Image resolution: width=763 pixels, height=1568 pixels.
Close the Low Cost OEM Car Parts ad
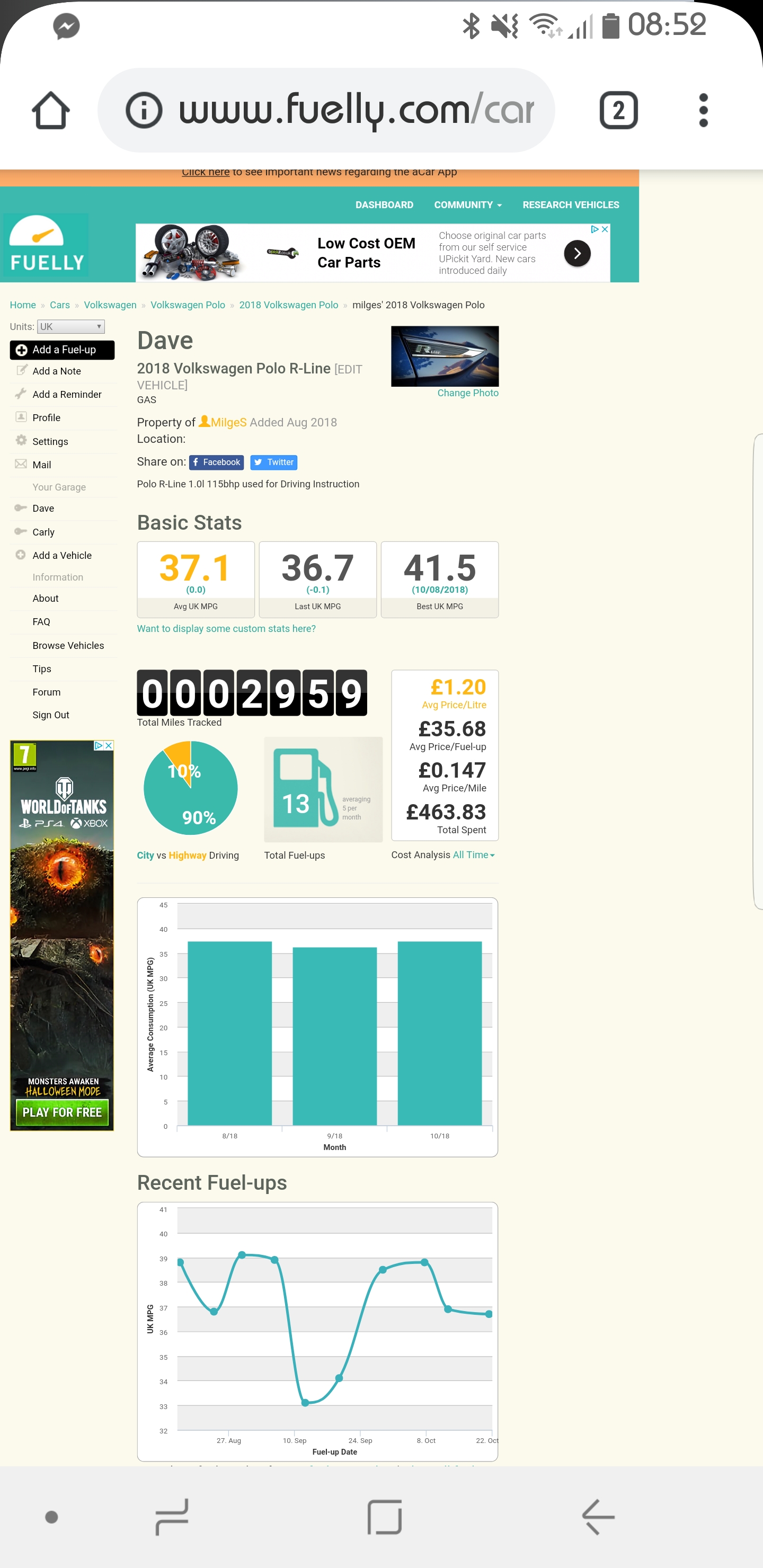(x=605, y=229)
